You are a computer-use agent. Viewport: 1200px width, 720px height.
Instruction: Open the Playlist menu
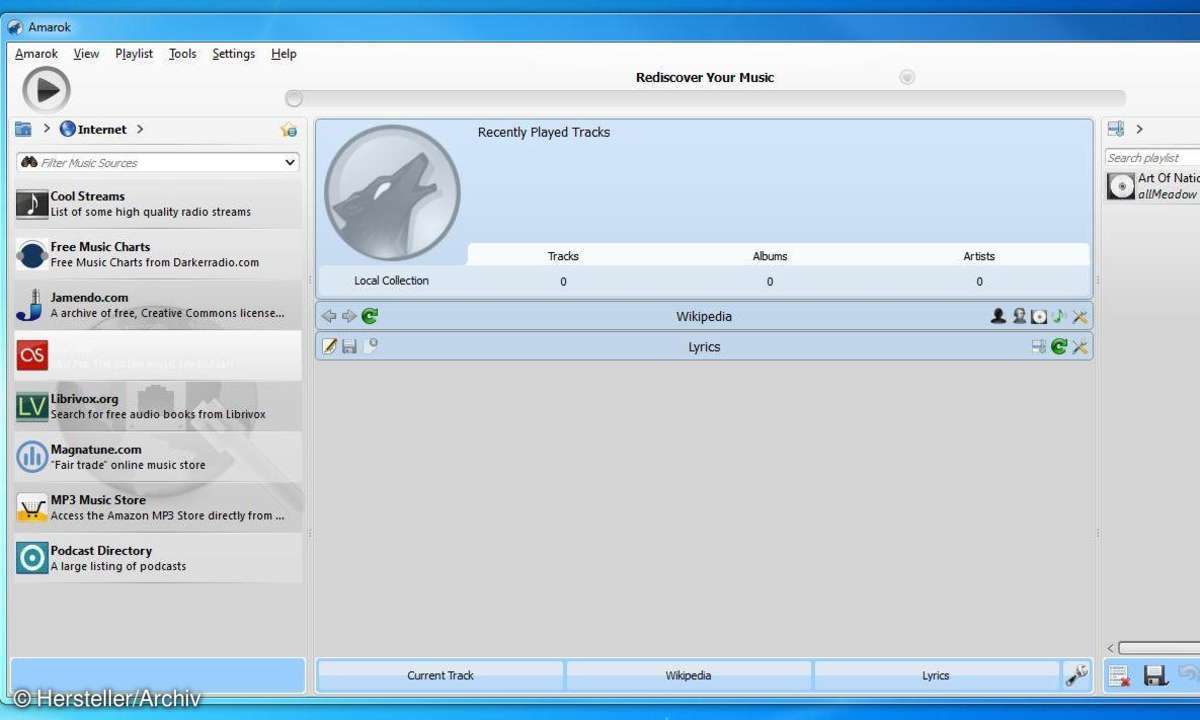[x=134, y=54]
